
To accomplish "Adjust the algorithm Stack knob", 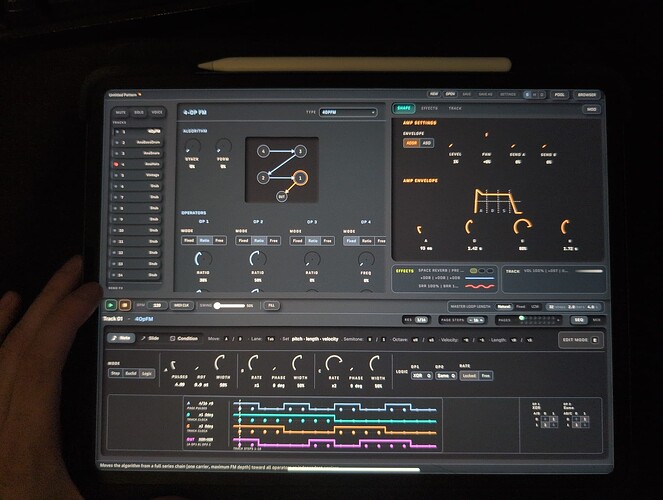I will (193, 147).
